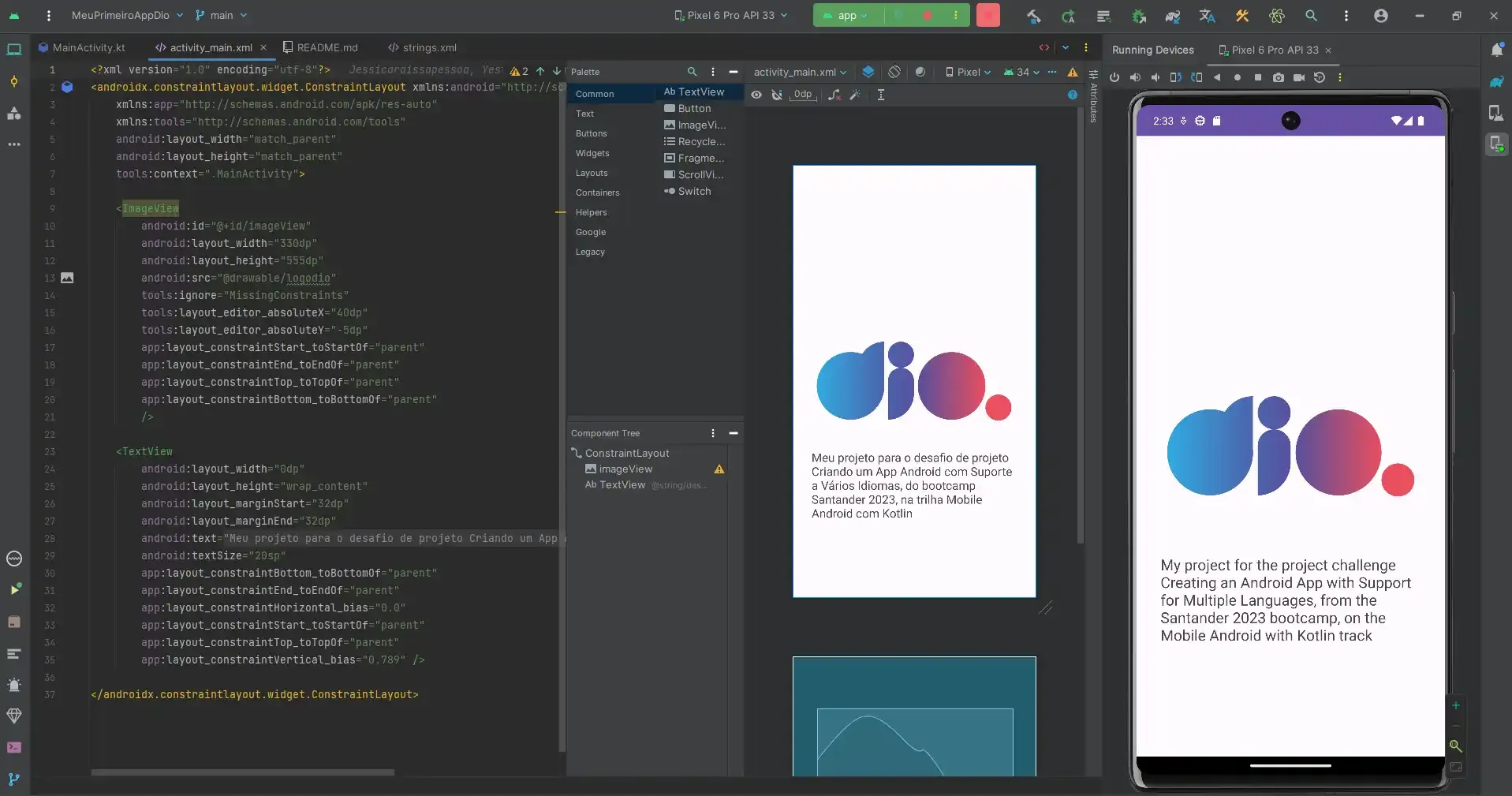Open Notifications bell icon
Viewport: 1512px width, 796px height.
[1496, 50]
